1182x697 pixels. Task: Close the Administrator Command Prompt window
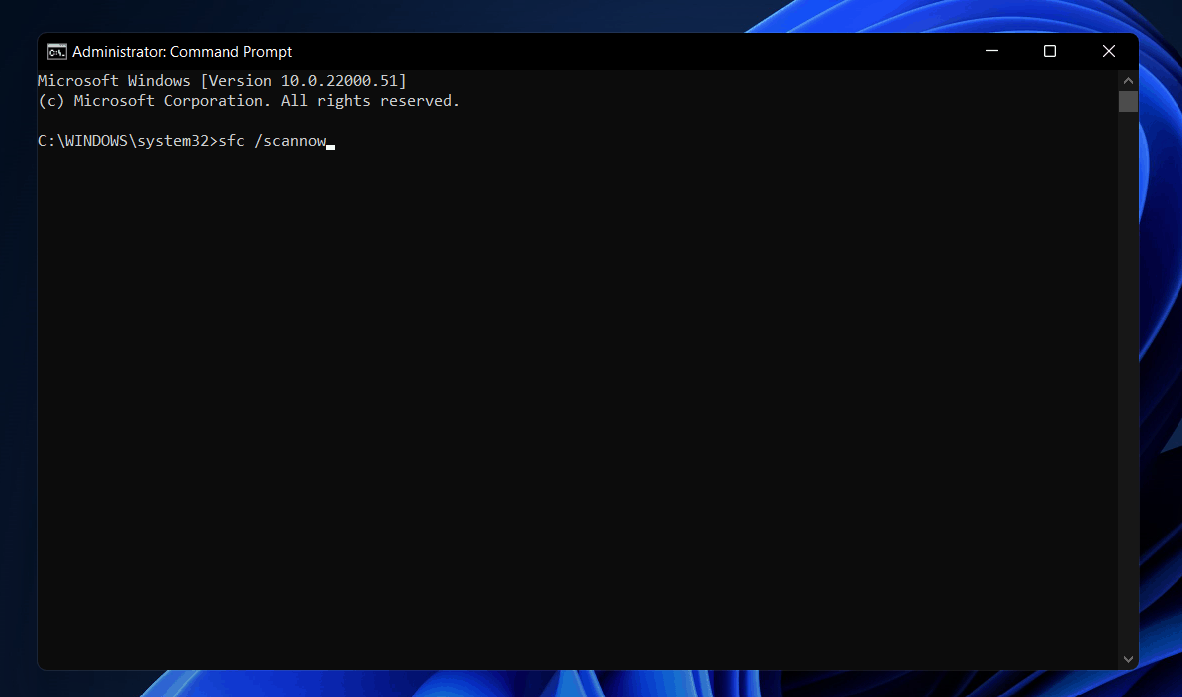point(1108,52)
